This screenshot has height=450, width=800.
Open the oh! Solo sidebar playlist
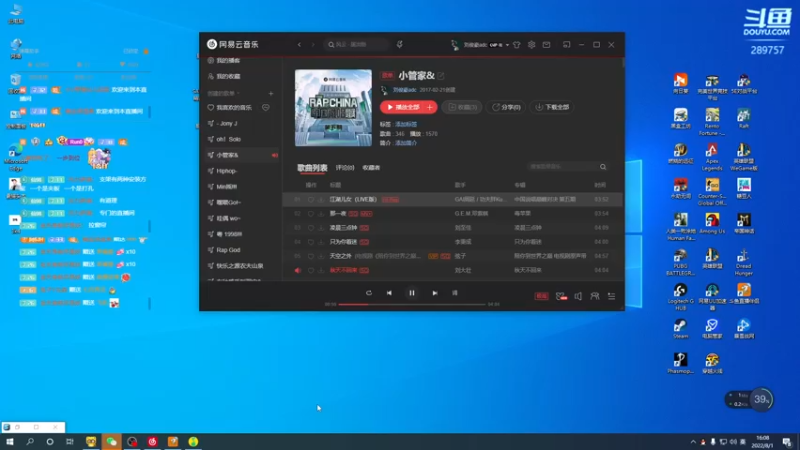point(229,139)
